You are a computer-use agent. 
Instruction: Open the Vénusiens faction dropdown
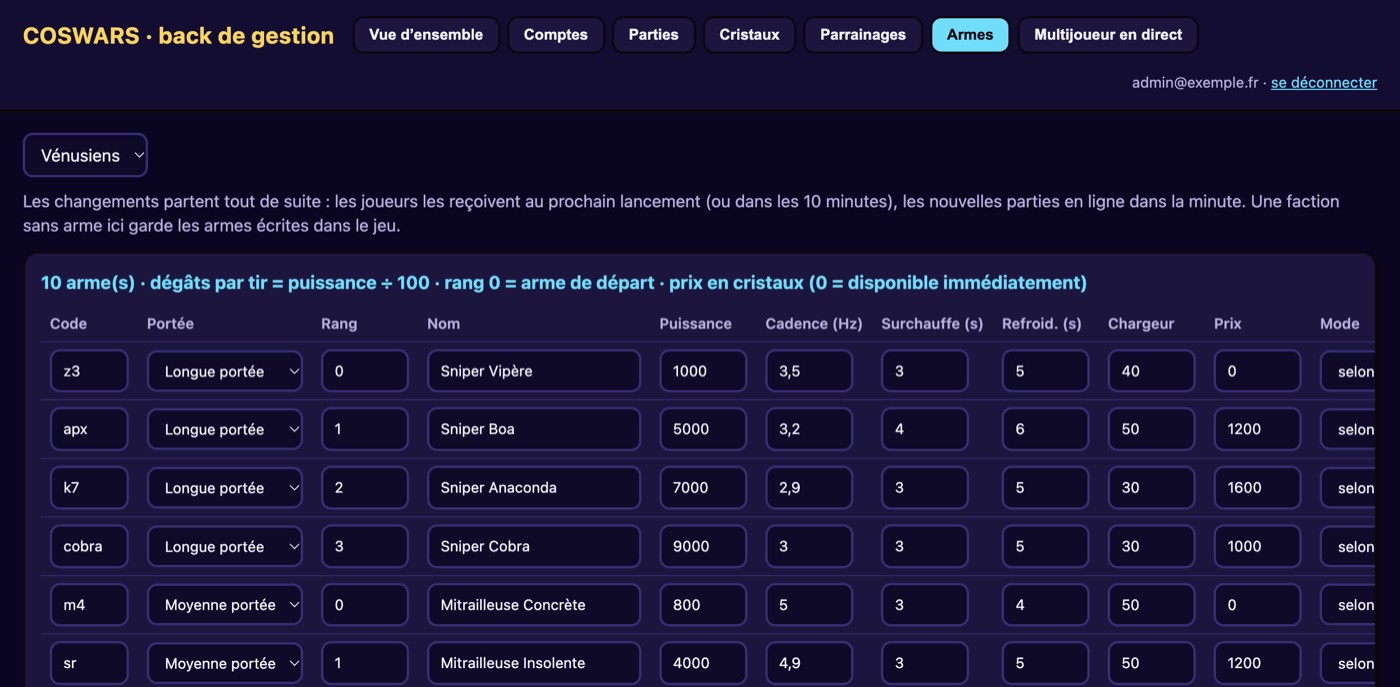pos(85,155)
